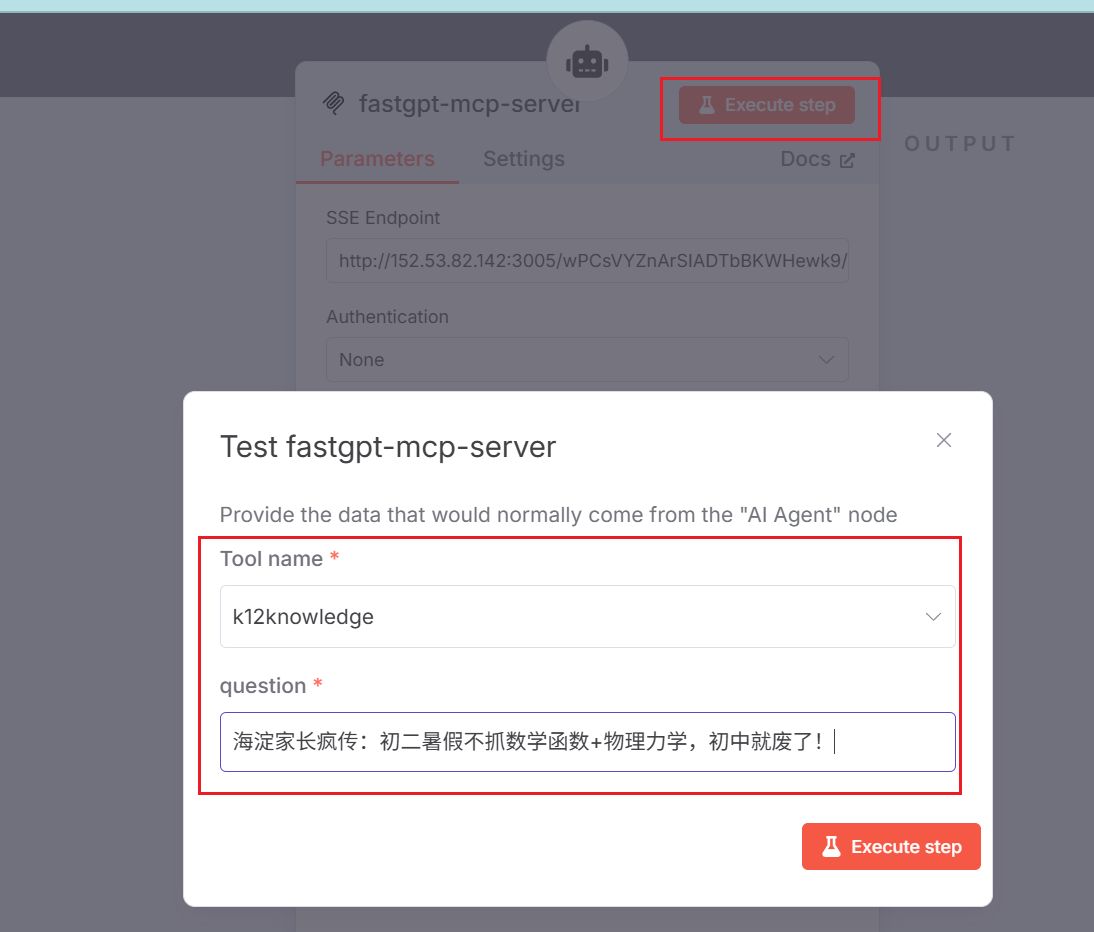1094x932 pixels.
Task: Switch to the Settings tab
Action: pyautogui.click(x=524, y=158)
